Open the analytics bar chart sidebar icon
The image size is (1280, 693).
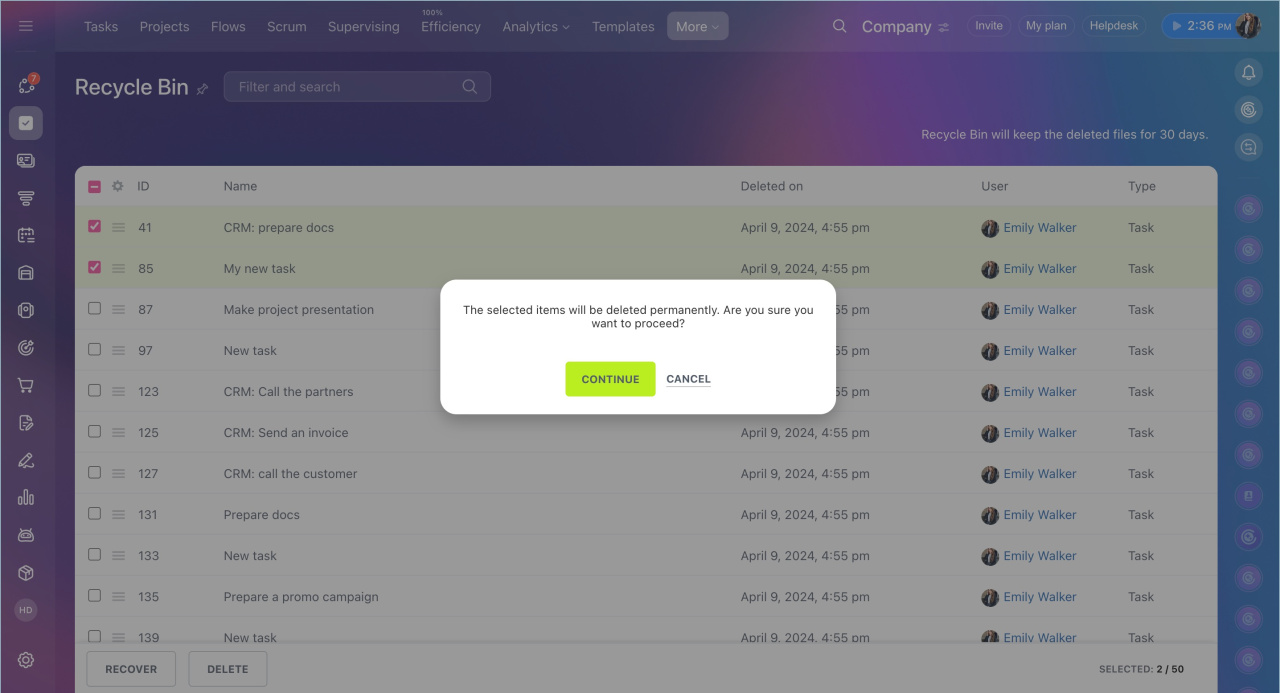pos(26,497)
